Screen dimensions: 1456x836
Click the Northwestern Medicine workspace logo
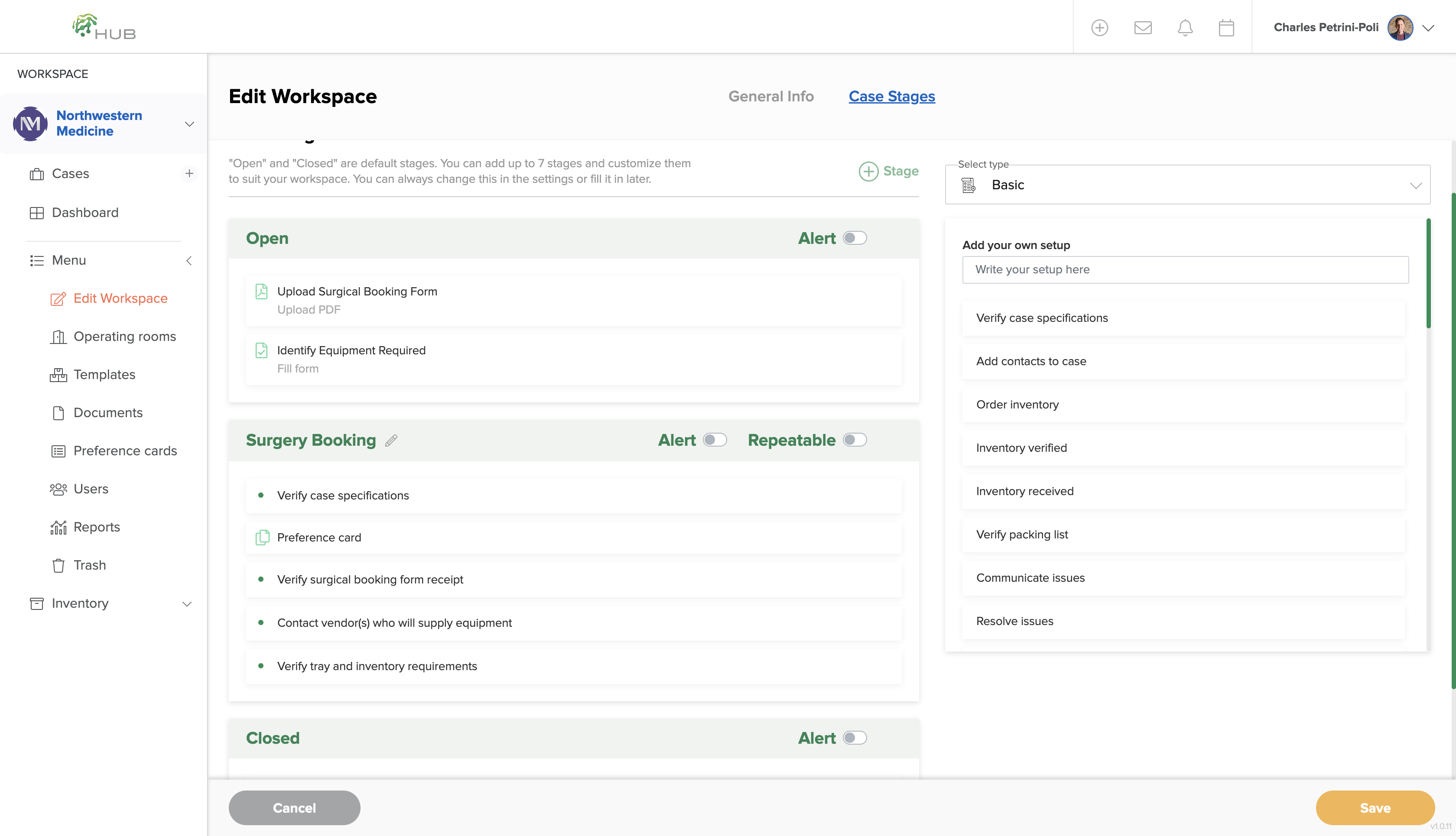[30, 123]
